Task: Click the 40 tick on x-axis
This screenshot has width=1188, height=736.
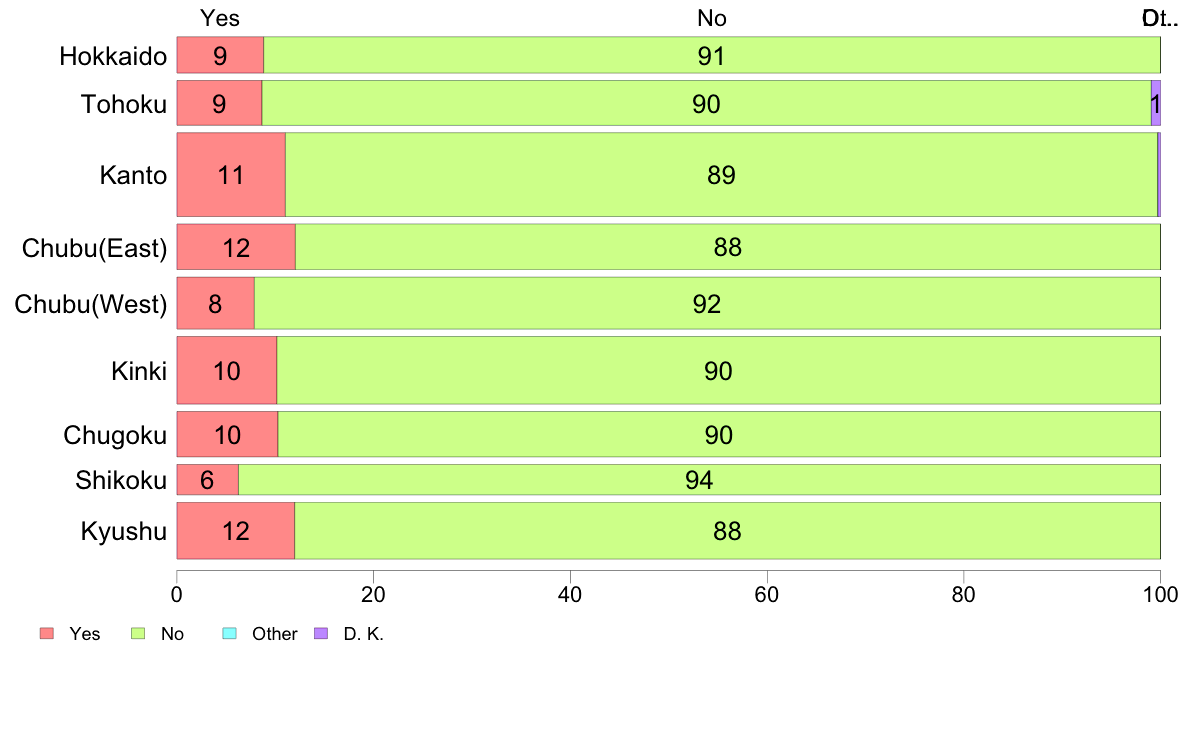Action: 570,594
